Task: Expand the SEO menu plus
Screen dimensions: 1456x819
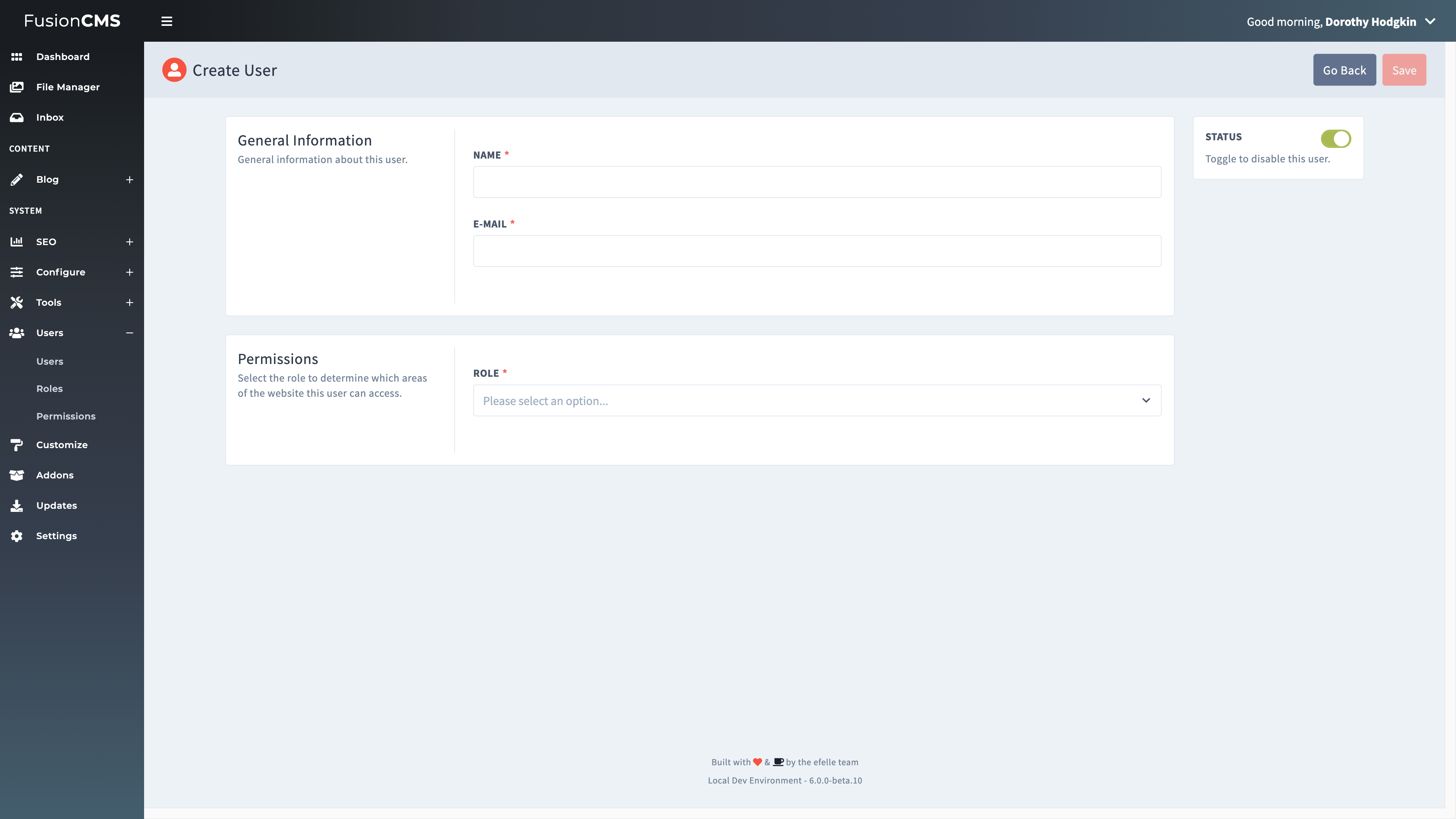Action: (130, 242)
